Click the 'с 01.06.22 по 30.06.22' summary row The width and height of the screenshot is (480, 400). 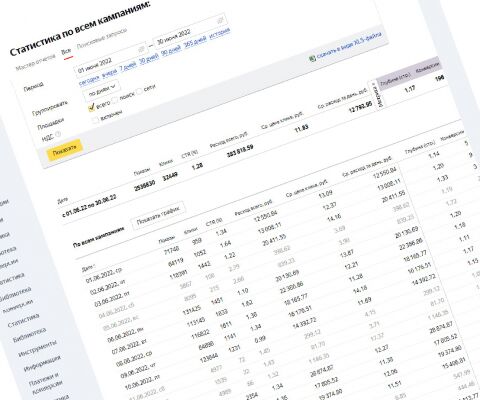coord(89,206)
